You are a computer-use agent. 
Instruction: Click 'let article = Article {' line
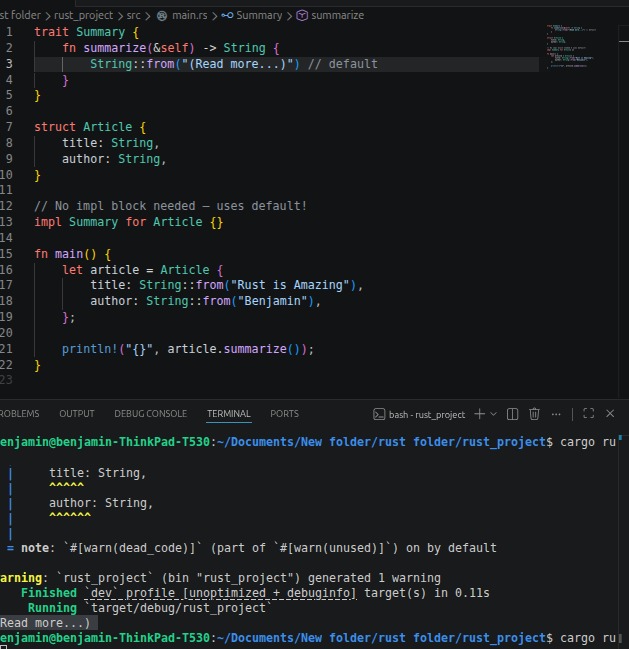tap(143, 270)
